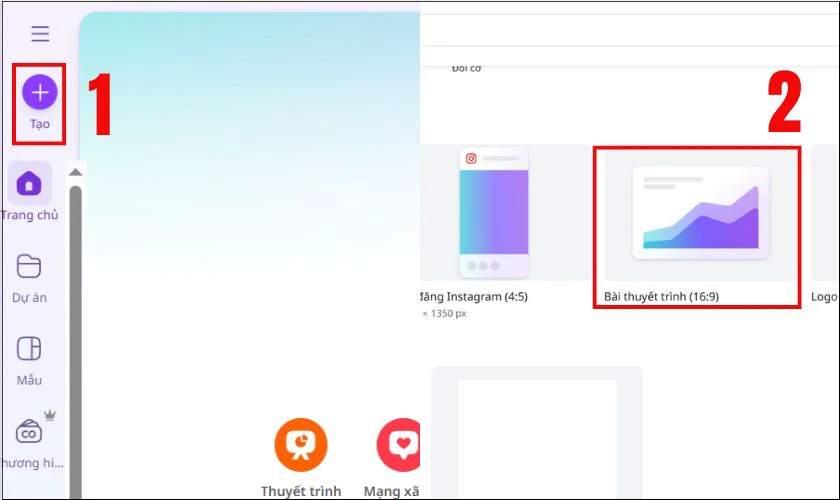Select the red Mạng xã hội heart icon
This screenshot has width=840, height=500.
click(399, 445)
